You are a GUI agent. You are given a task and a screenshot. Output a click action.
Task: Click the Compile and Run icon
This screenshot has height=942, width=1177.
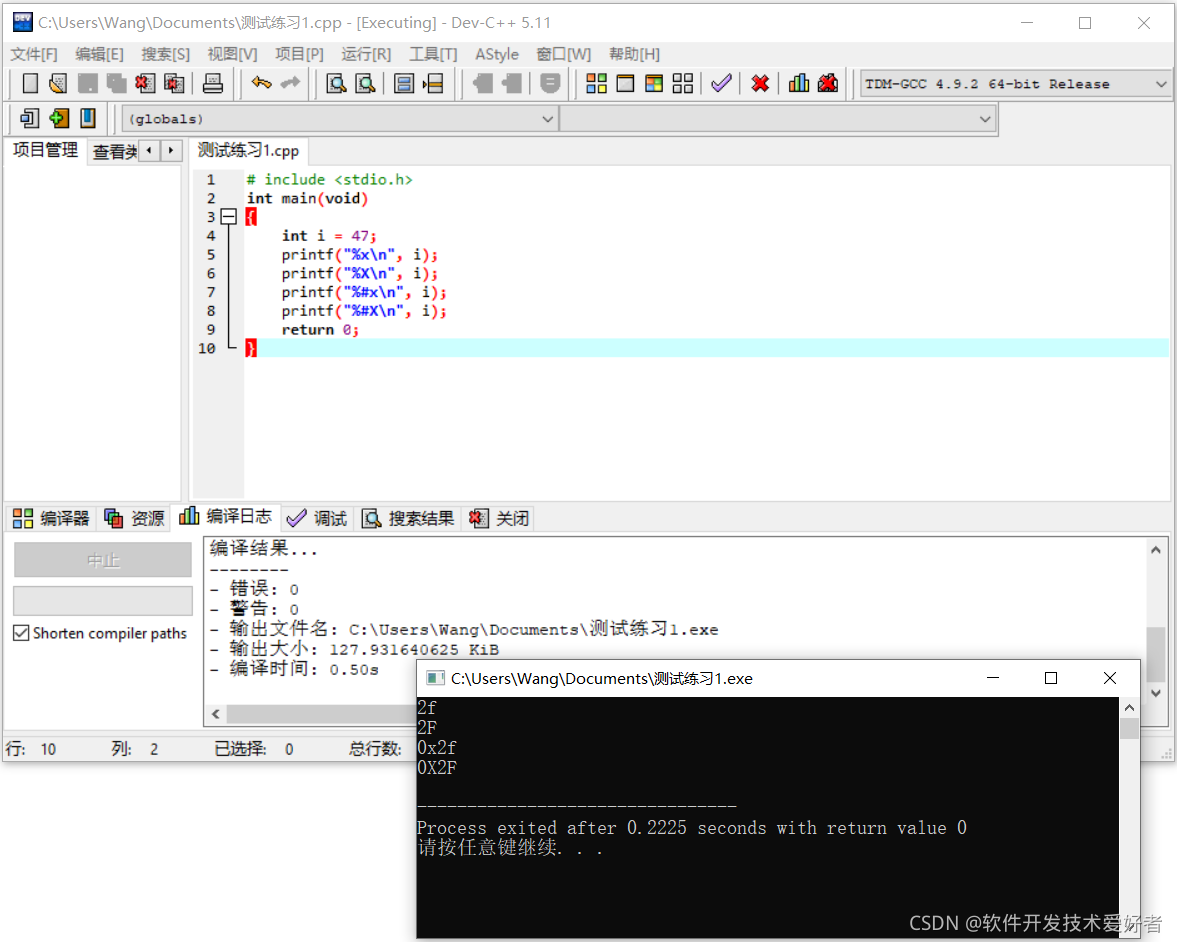coord(654,83)
